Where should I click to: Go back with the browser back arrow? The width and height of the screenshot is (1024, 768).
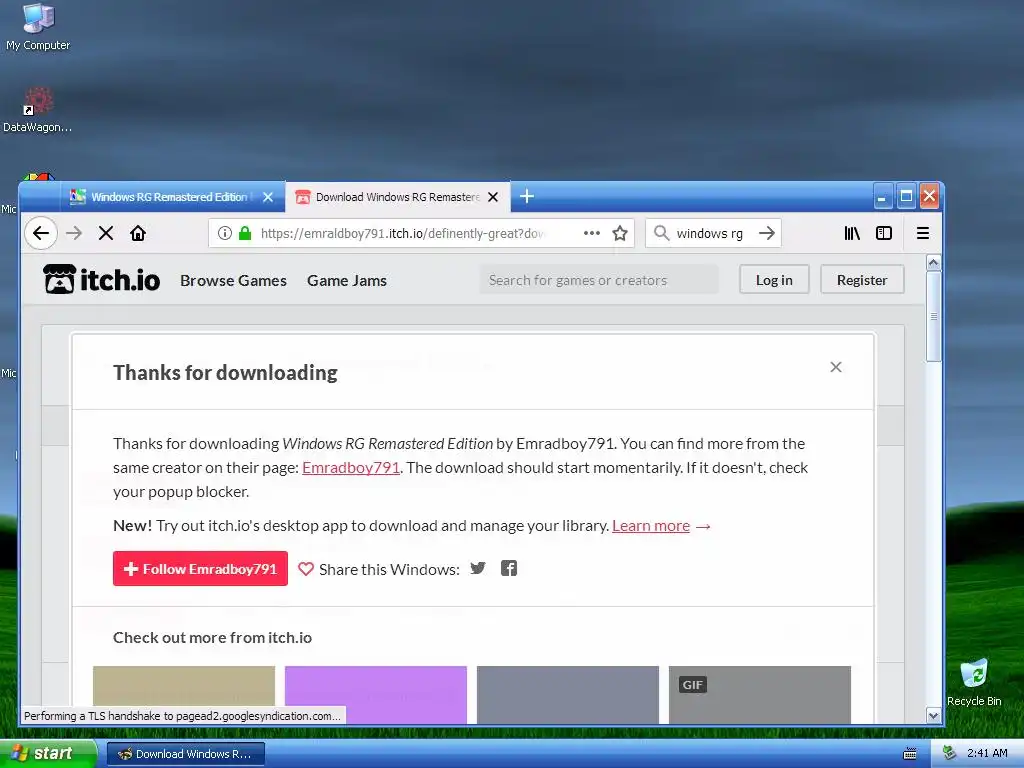tap(41, 233)
